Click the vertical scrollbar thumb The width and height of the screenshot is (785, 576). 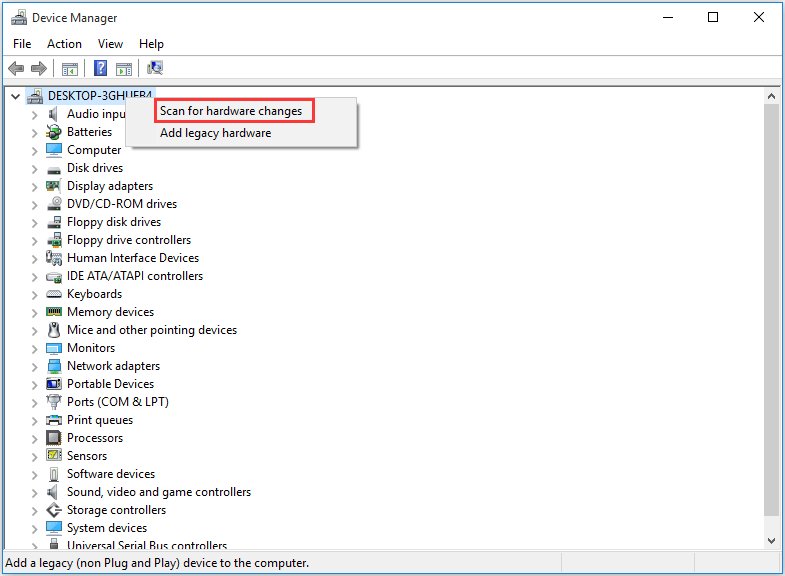click(771, 310)
